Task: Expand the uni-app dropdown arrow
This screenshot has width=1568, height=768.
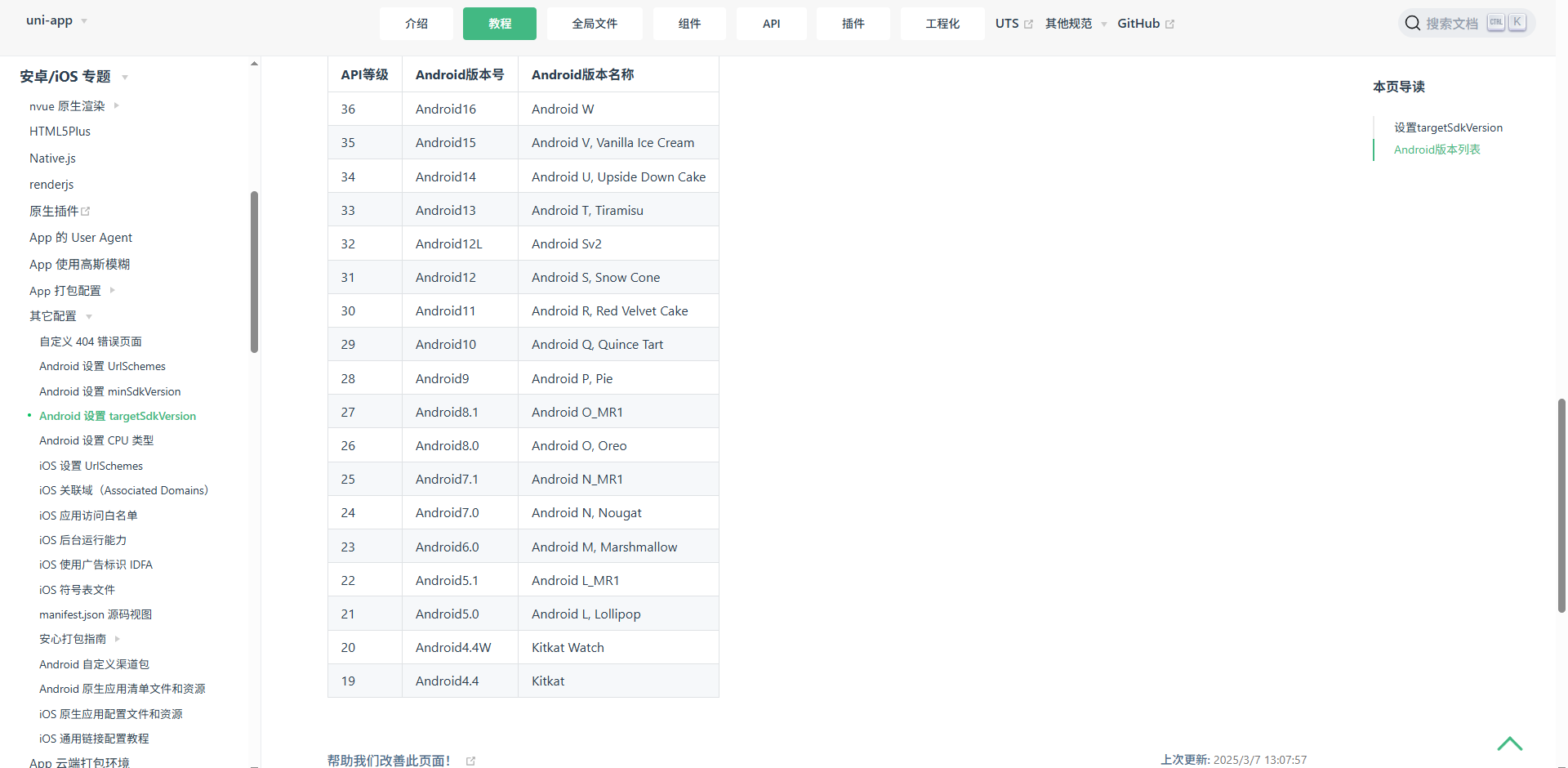Action: (84, 21)
